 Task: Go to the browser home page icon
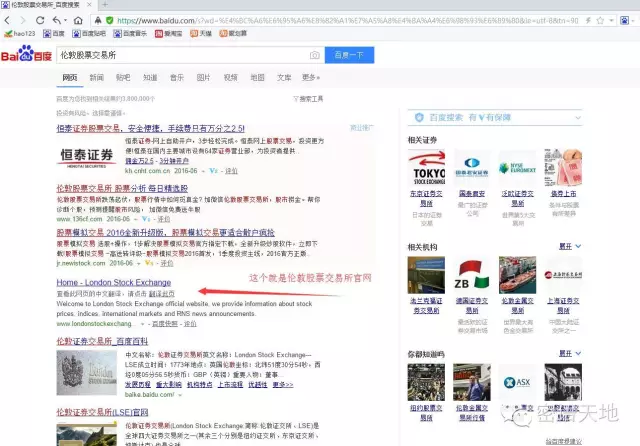[x=78, y=20]
